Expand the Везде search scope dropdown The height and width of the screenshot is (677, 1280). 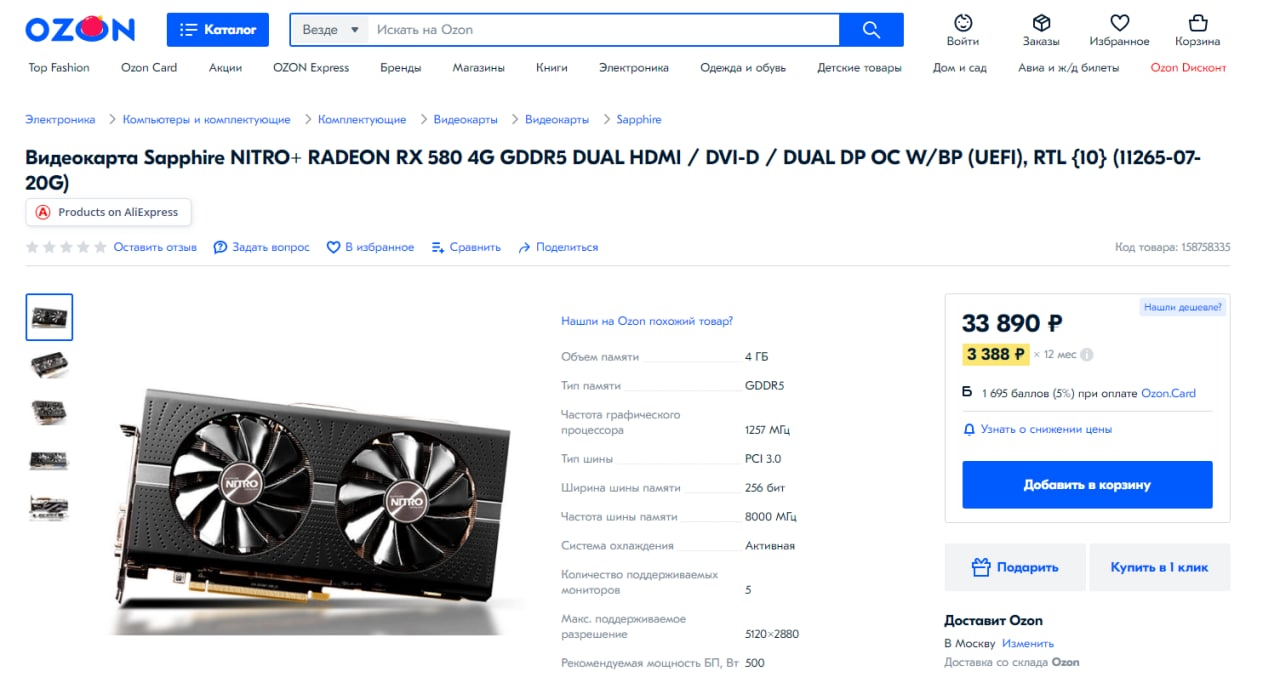pos(330,30)
